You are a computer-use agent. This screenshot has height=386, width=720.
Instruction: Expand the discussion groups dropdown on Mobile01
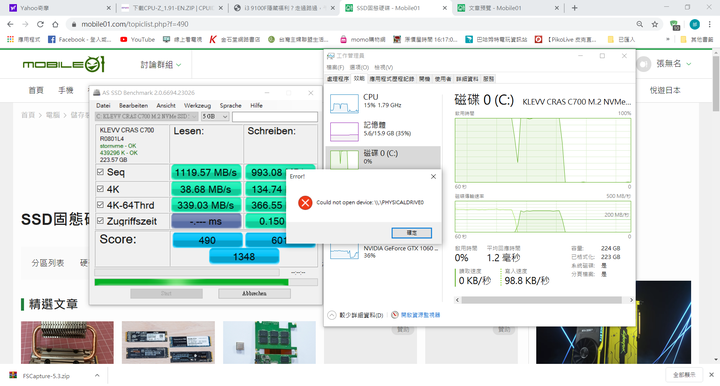tap(161, 65)
